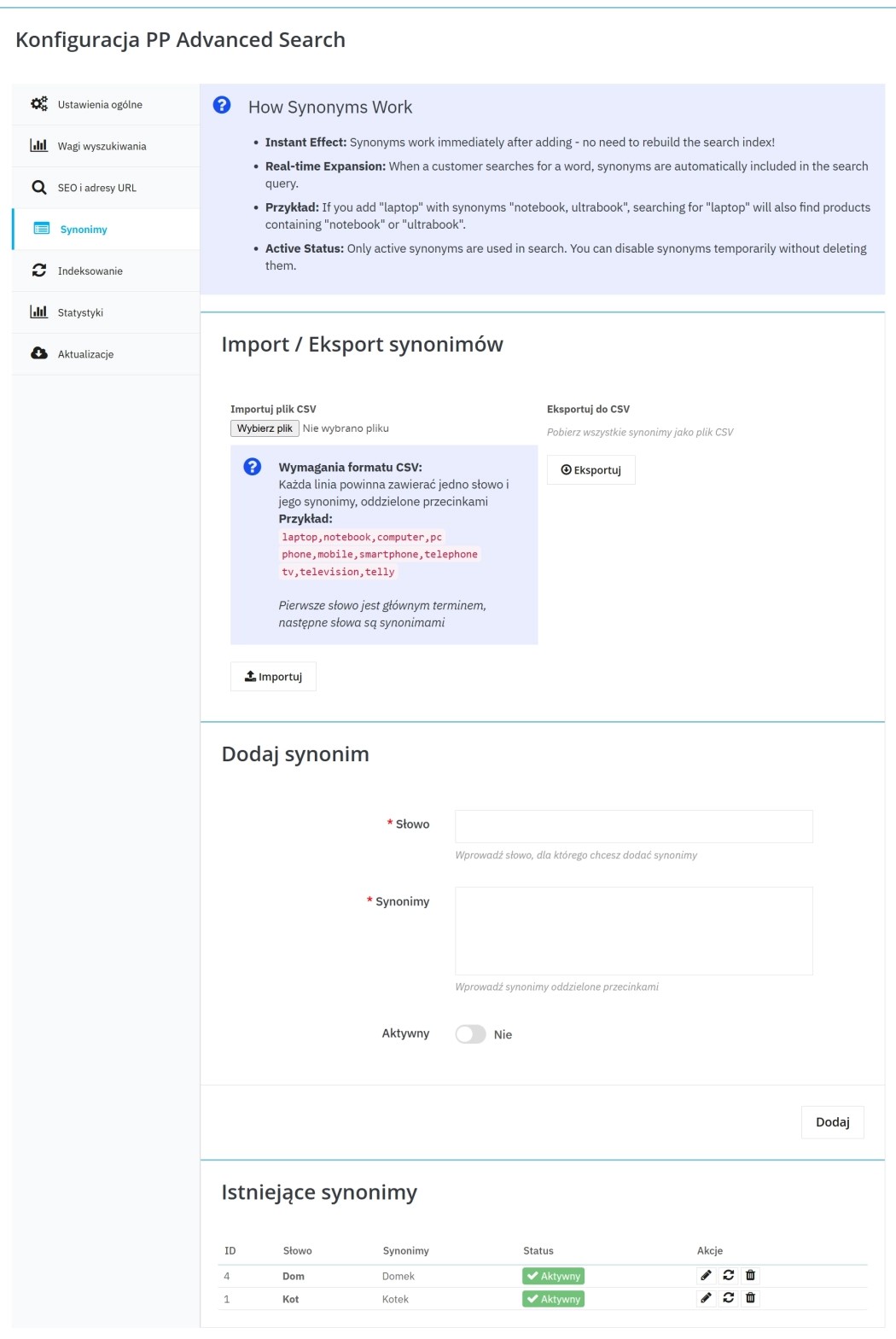This screenshot has width=896, height=1339.
Task: Click the help icon in CSV format requirements box
Action: (253, 466)
